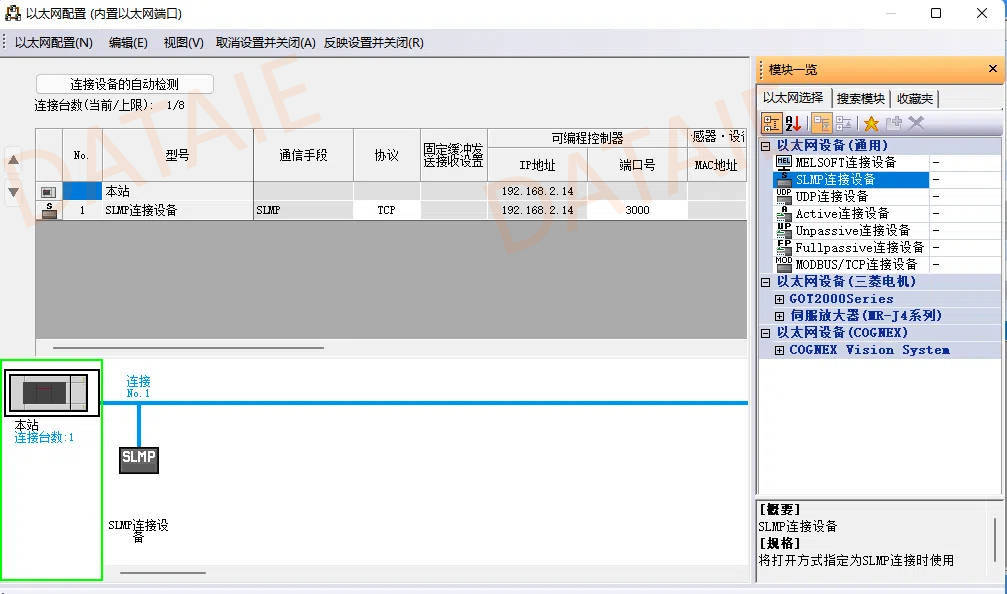Screen dimensions: 1007x594
Task: Click the A-Z alphabetical sort icon
Action: point(793,123)
